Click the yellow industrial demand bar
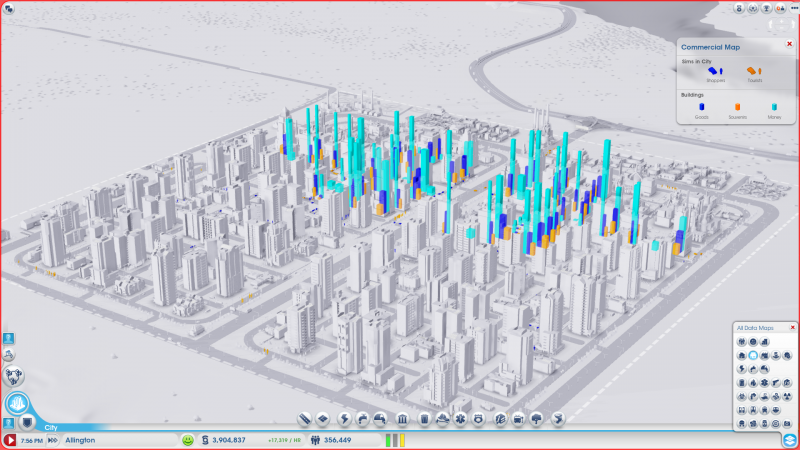The image size is (800, 450). 402,440
